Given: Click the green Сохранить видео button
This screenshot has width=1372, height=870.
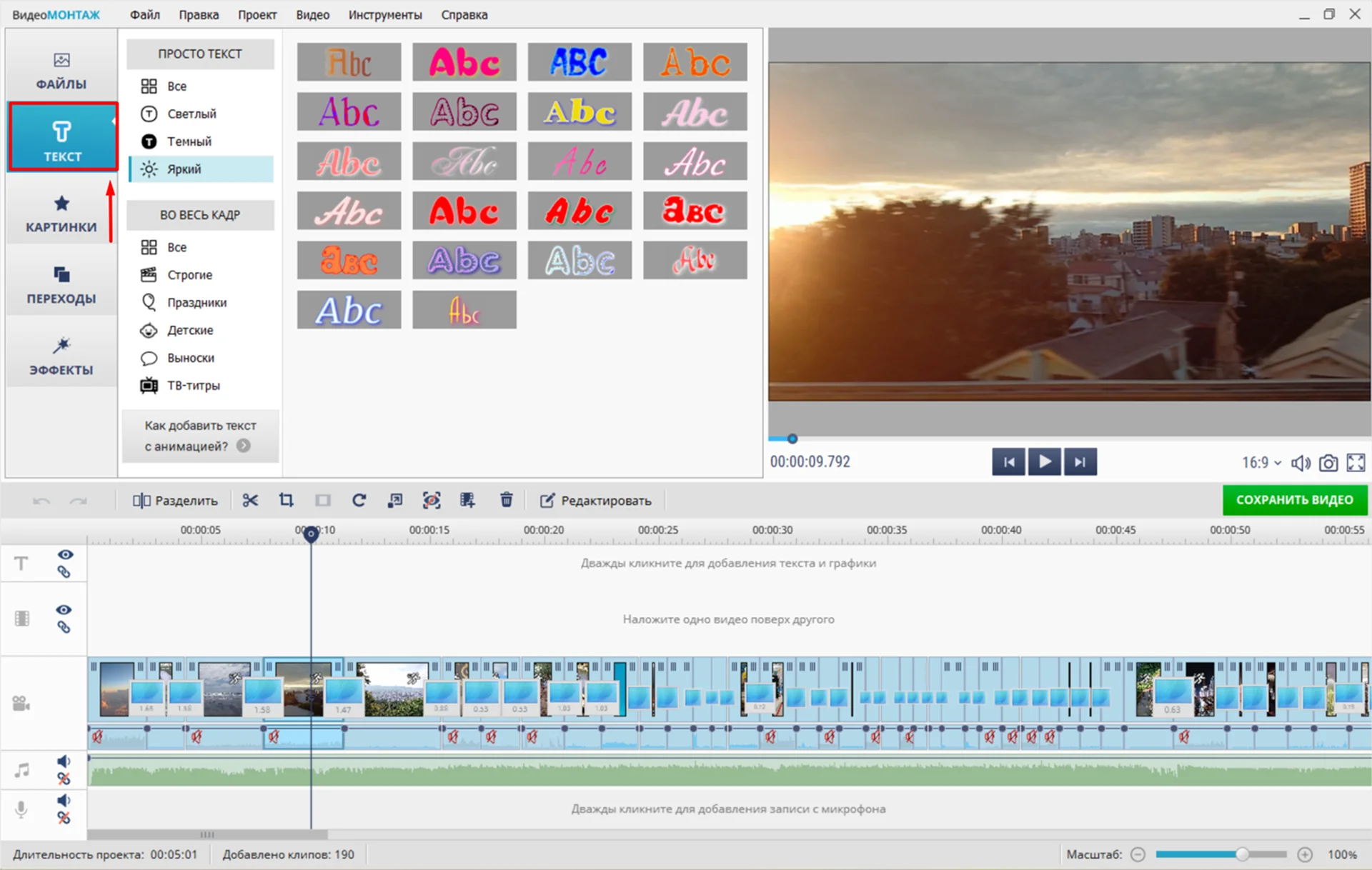Looking at the screenshot, I should coord(1294,500).
